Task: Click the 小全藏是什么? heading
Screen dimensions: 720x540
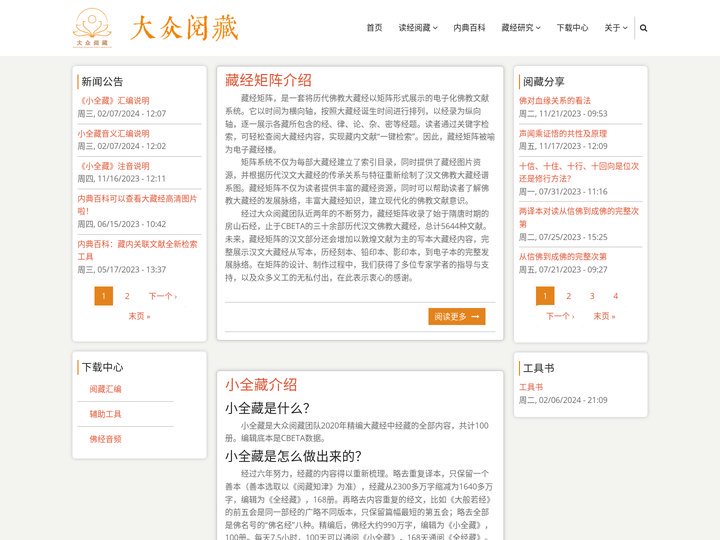Action: pos(267,408)
